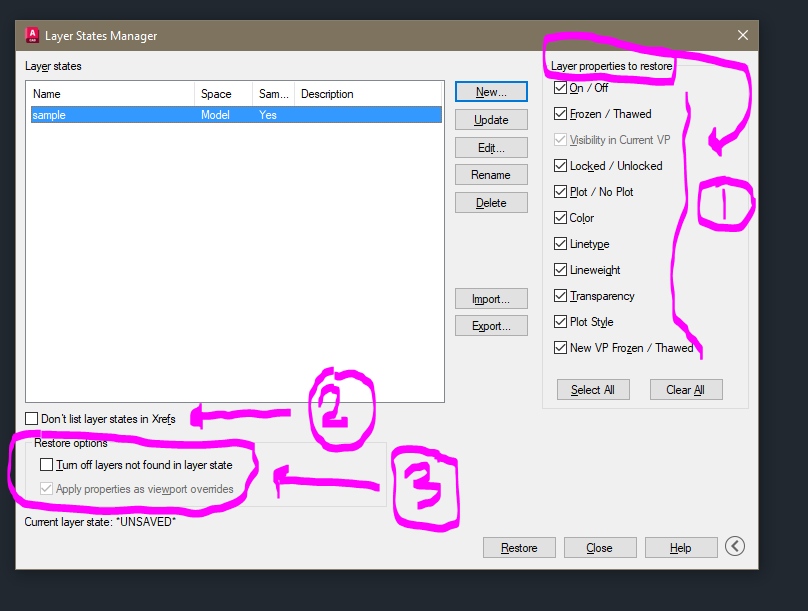Disable the Color restore property

pos(559,217)
